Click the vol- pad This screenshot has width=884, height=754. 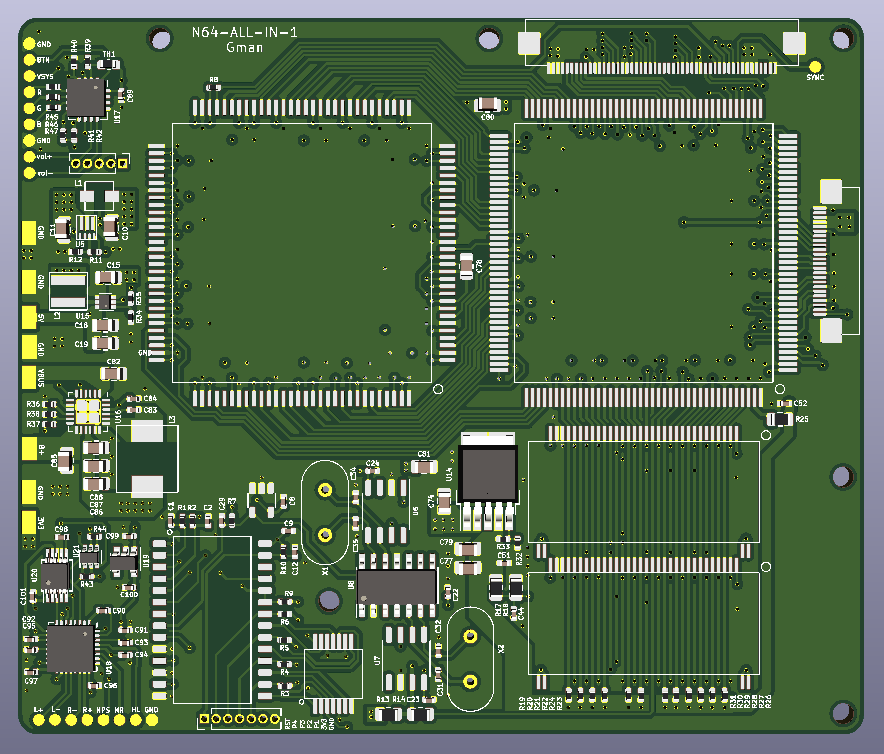[29, 173]
